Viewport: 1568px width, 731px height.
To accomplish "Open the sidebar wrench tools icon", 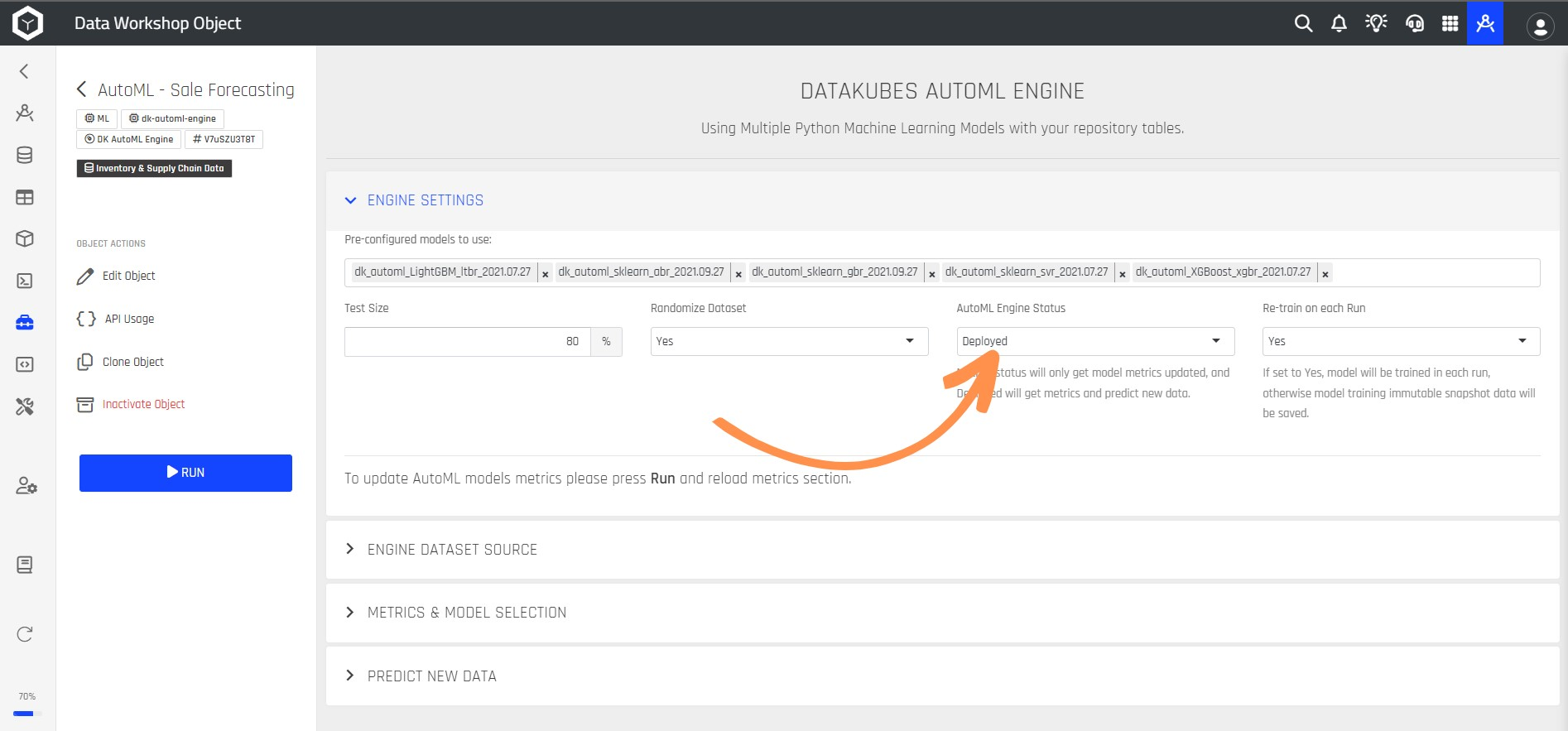I will pos(25,406).
